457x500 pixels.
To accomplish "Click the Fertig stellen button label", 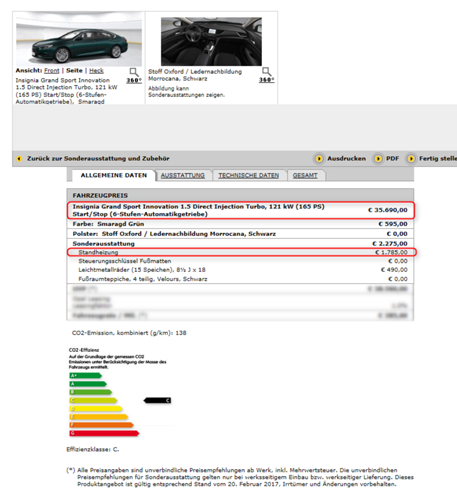I will (x=438, y=159).
